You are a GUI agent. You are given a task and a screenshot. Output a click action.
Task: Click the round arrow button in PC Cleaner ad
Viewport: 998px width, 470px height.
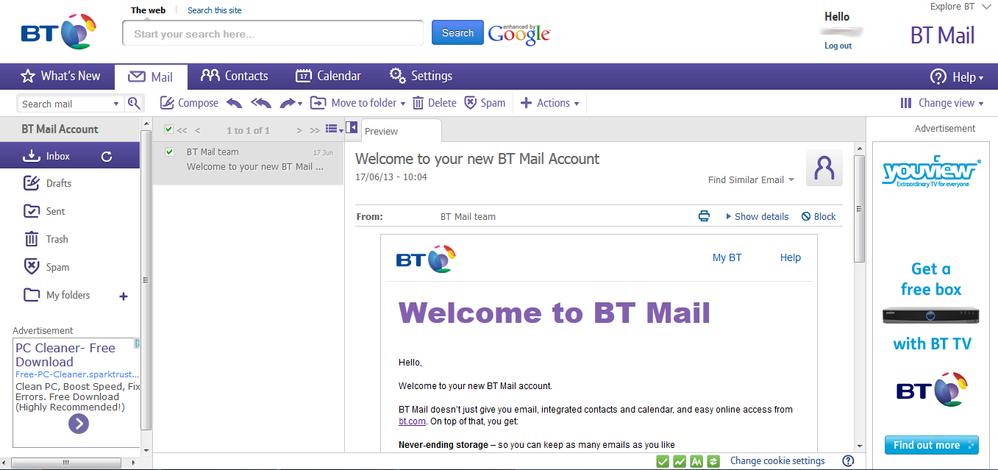click(78, 424)
